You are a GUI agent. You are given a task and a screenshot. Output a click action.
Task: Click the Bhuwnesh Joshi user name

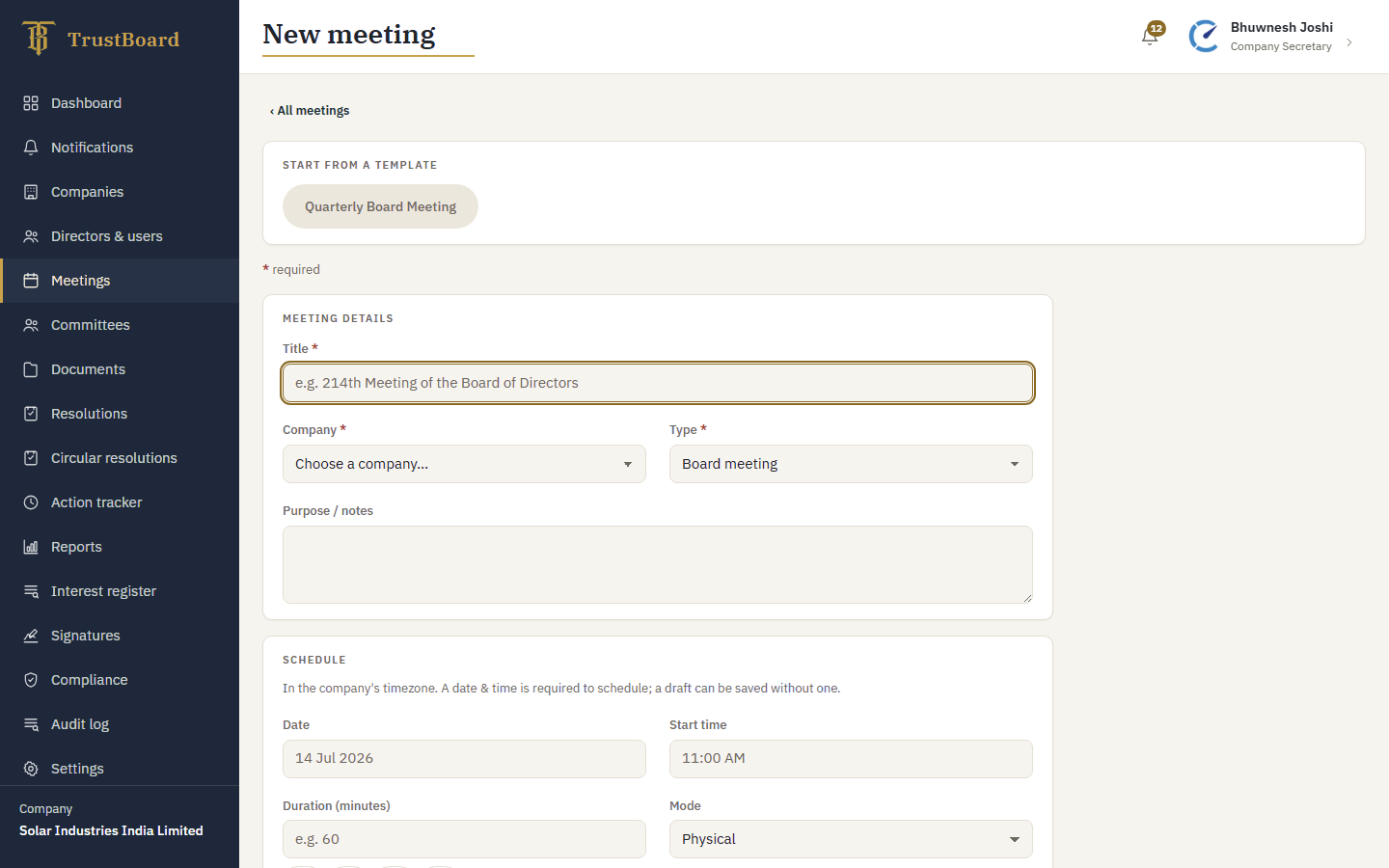(x=1282, y=27)
